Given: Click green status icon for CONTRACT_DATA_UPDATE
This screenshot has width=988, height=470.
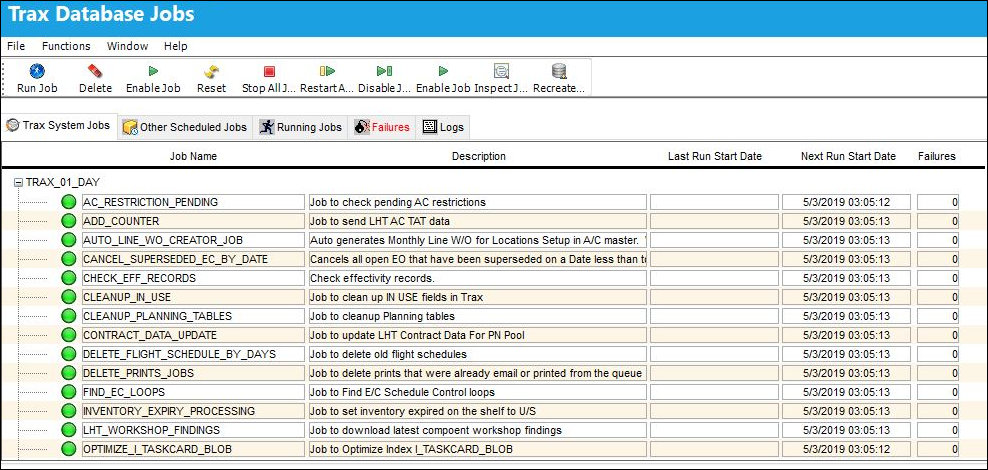Looking at the screenshot, I should coord(68,335).
